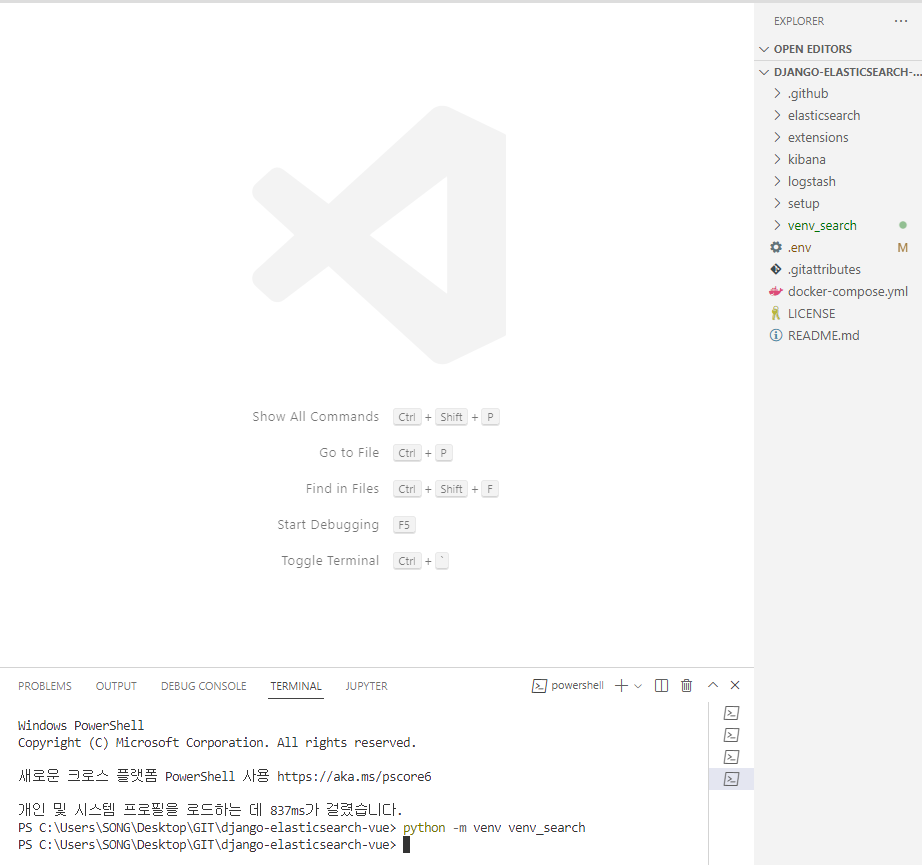Open the Explorer more actions ellipsis

point(900,21)
